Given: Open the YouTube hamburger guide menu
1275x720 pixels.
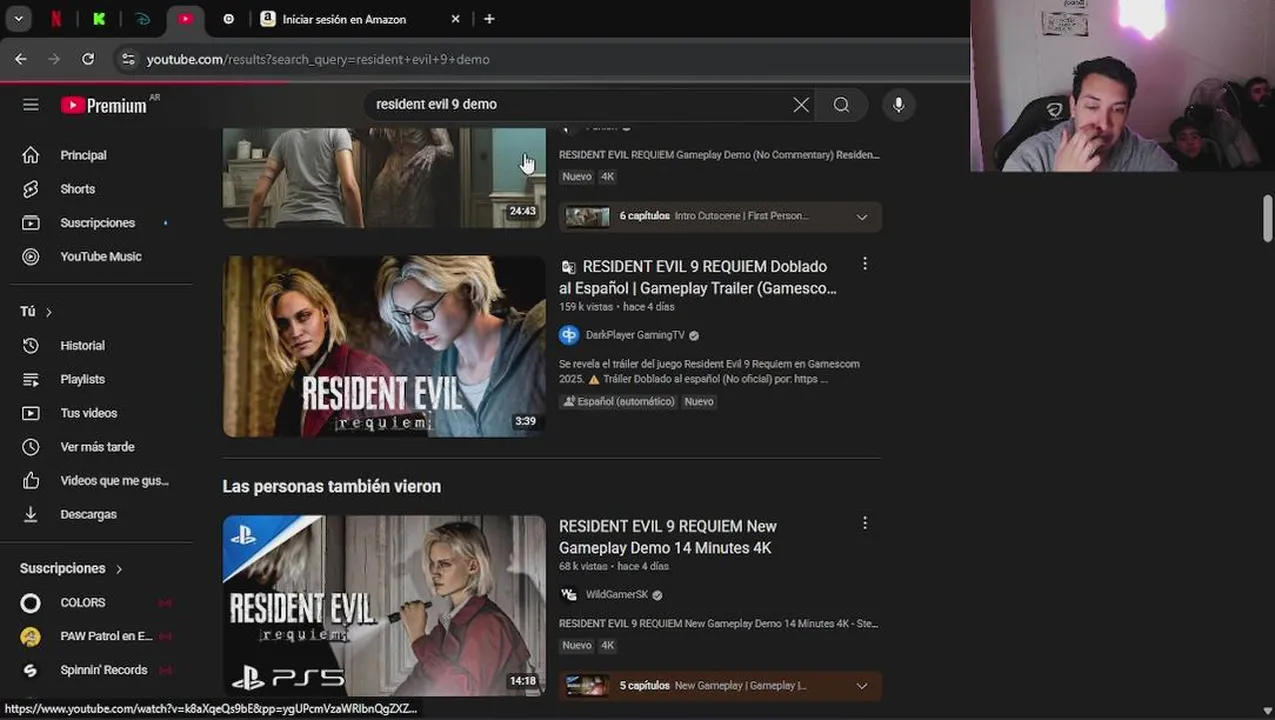Looking at the screenshot, I should pos(31,105).
